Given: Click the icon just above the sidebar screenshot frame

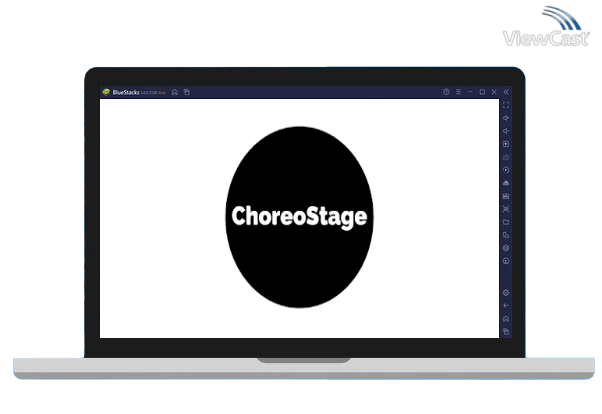Looking at the screenshot, I should 506,196.
